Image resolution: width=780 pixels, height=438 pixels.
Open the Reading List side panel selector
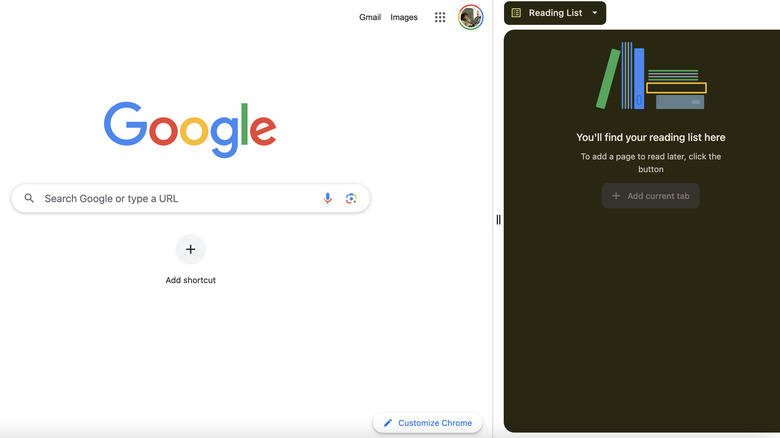555,13
